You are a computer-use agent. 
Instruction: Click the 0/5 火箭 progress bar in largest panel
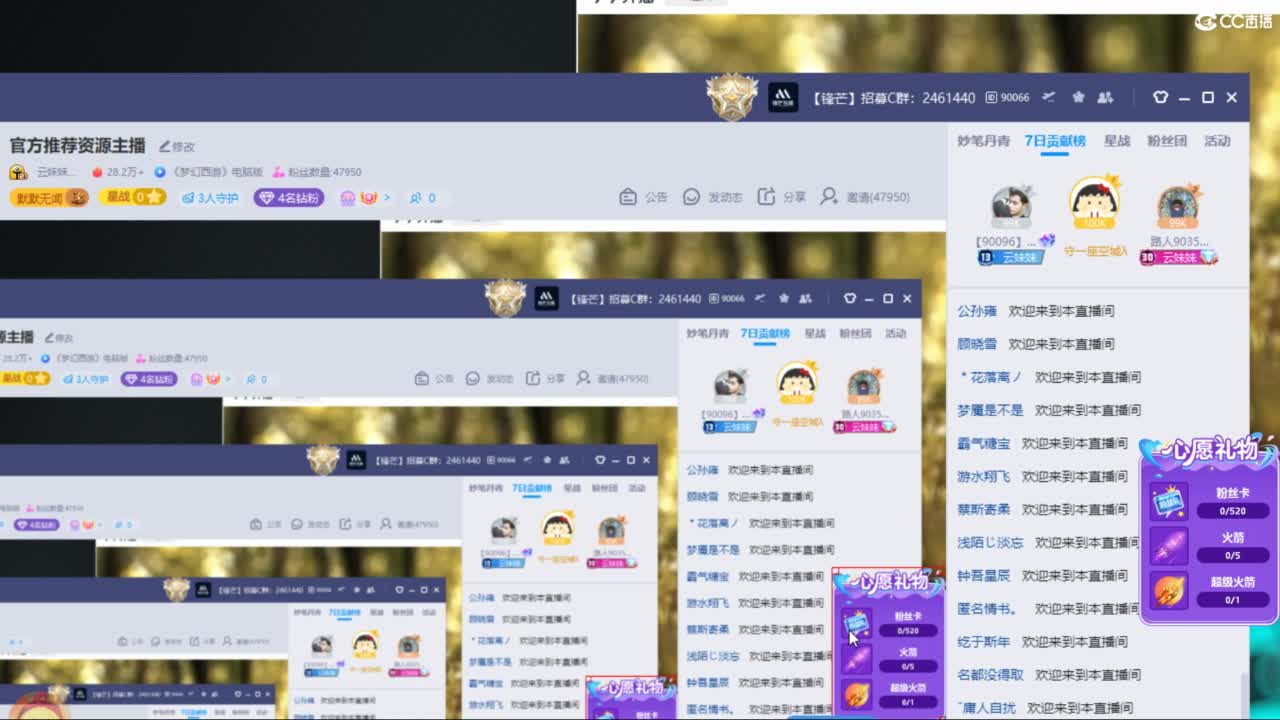[1232, 555]
